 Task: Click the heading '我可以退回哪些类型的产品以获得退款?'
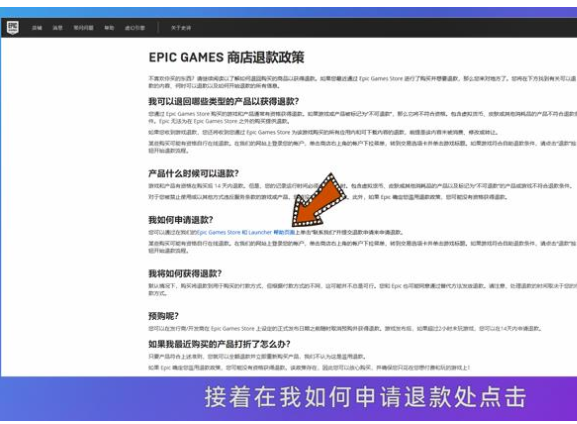pos(223,101)
